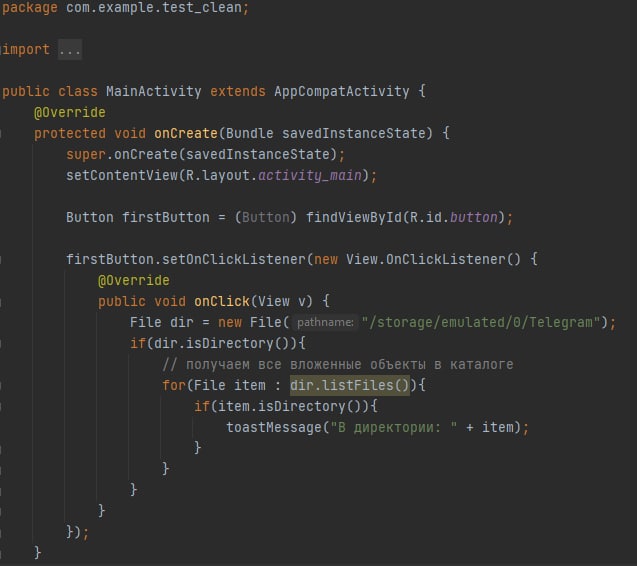The width and height of the screenshot is (637, 566).
Task: Click setOnClickListener method call
Action: pos(234,259)
